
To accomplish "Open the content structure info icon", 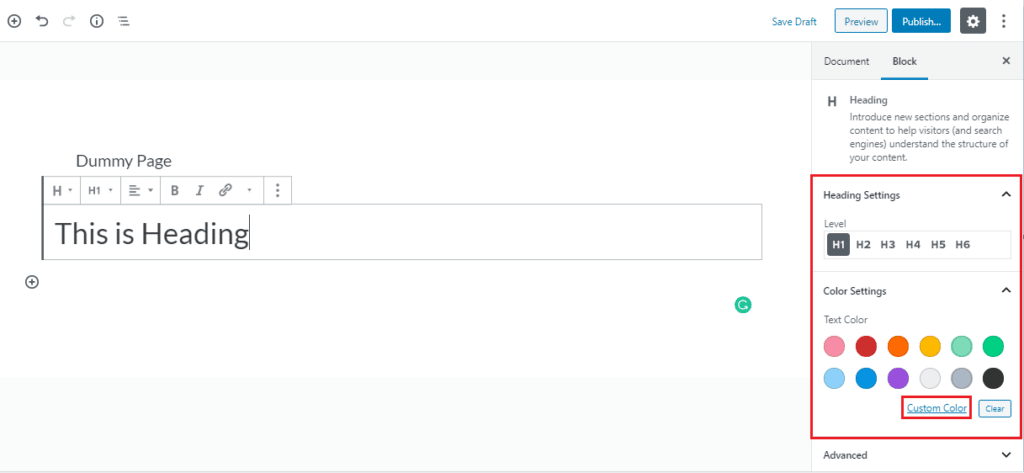I will (x=97, y=21).
